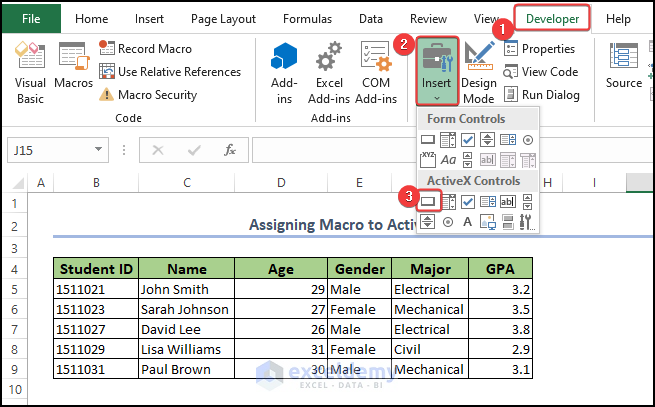Select ActiveX Command Button control

(428, 201)
